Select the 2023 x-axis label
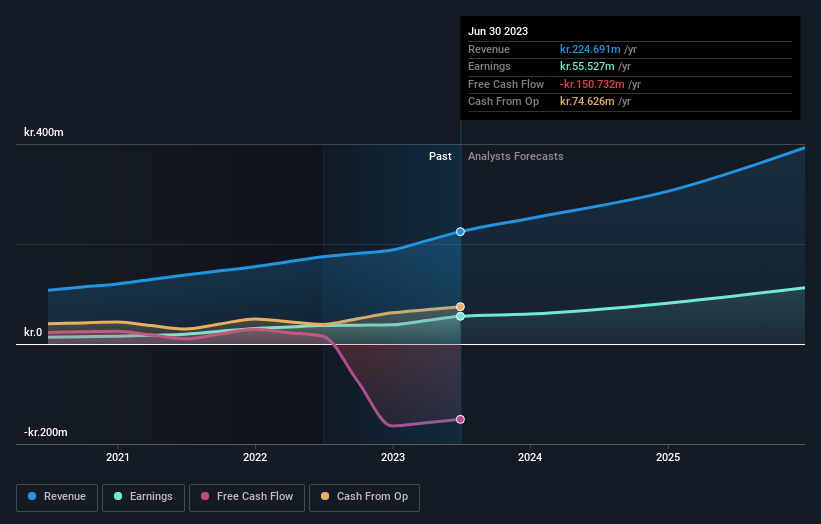This screenshot has width=821, height=524. pos(393,457)
